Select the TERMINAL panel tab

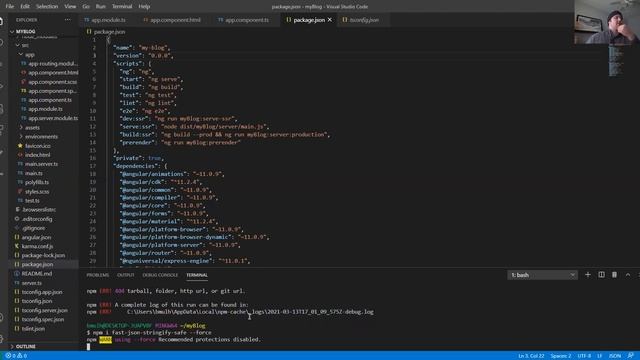point(197,275)
